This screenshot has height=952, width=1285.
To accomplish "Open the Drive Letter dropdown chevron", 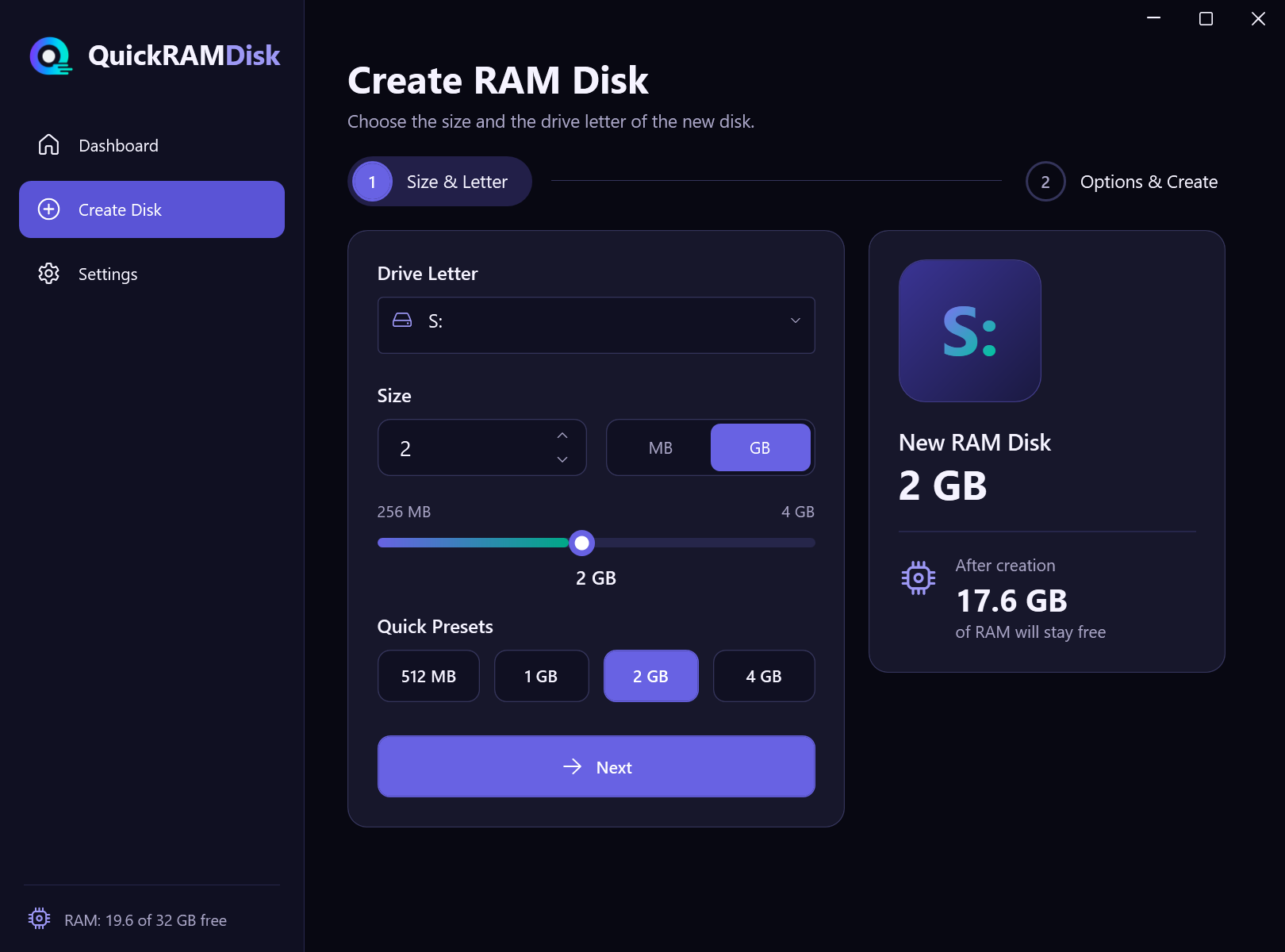I will pyautogui.click(x=796, y=321).
